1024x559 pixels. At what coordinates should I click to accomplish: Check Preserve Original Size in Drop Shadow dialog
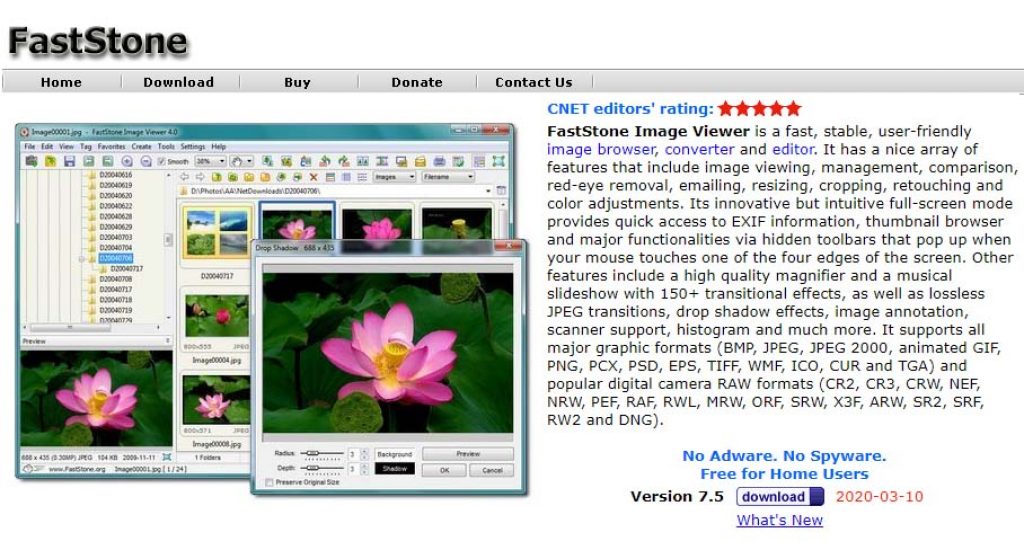tap(269, 483)
